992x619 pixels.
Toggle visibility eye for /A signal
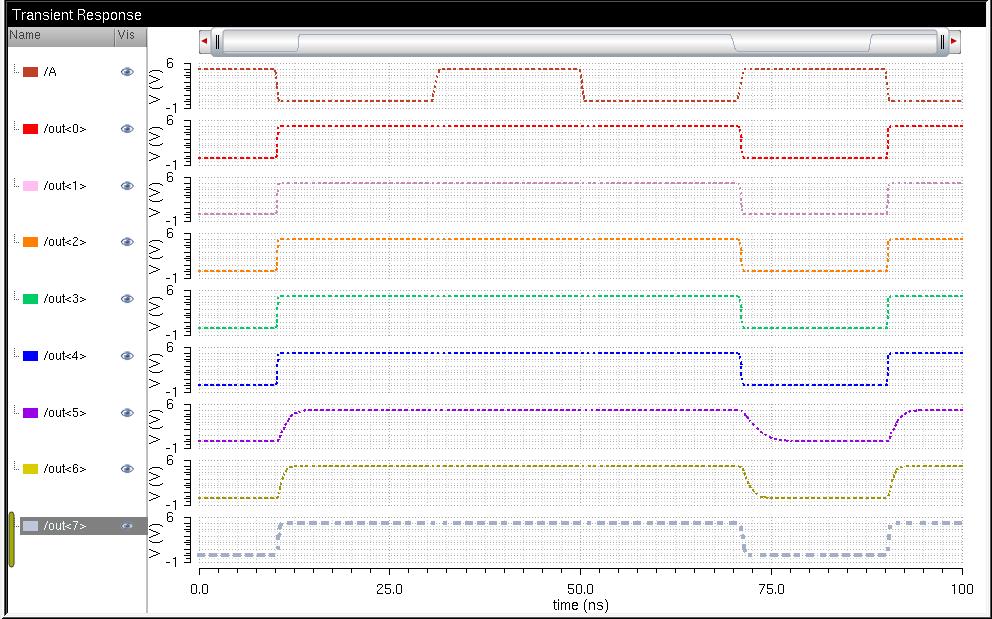pos(127,72)
